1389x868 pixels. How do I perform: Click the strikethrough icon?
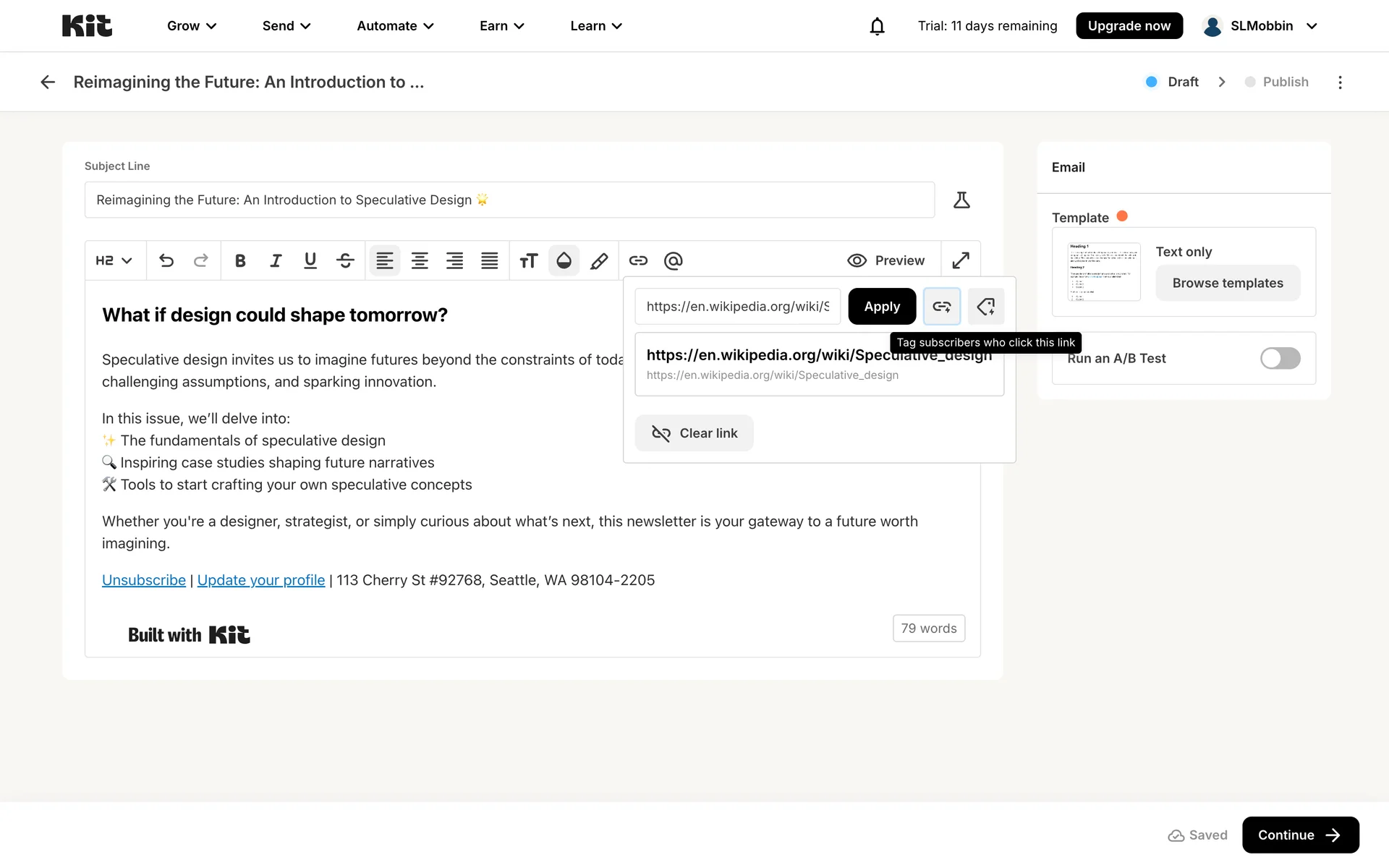(345, 260)
